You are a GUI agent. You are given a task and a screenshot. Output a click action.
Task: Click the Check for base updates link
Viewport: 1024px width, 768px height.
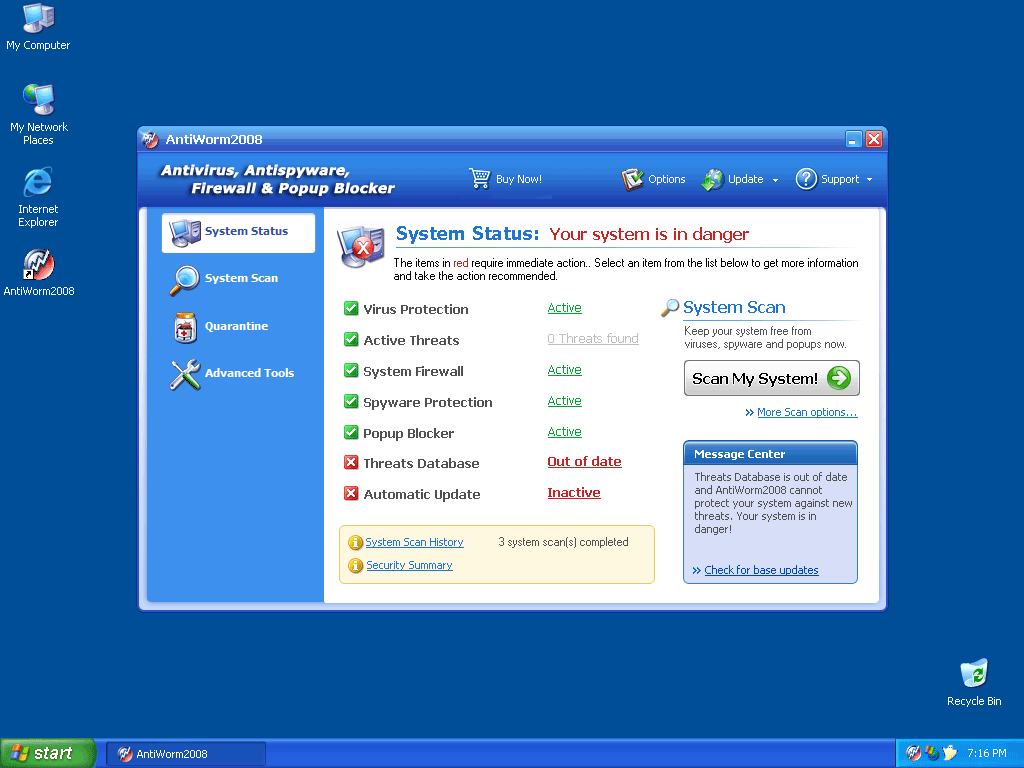[760, 570]
